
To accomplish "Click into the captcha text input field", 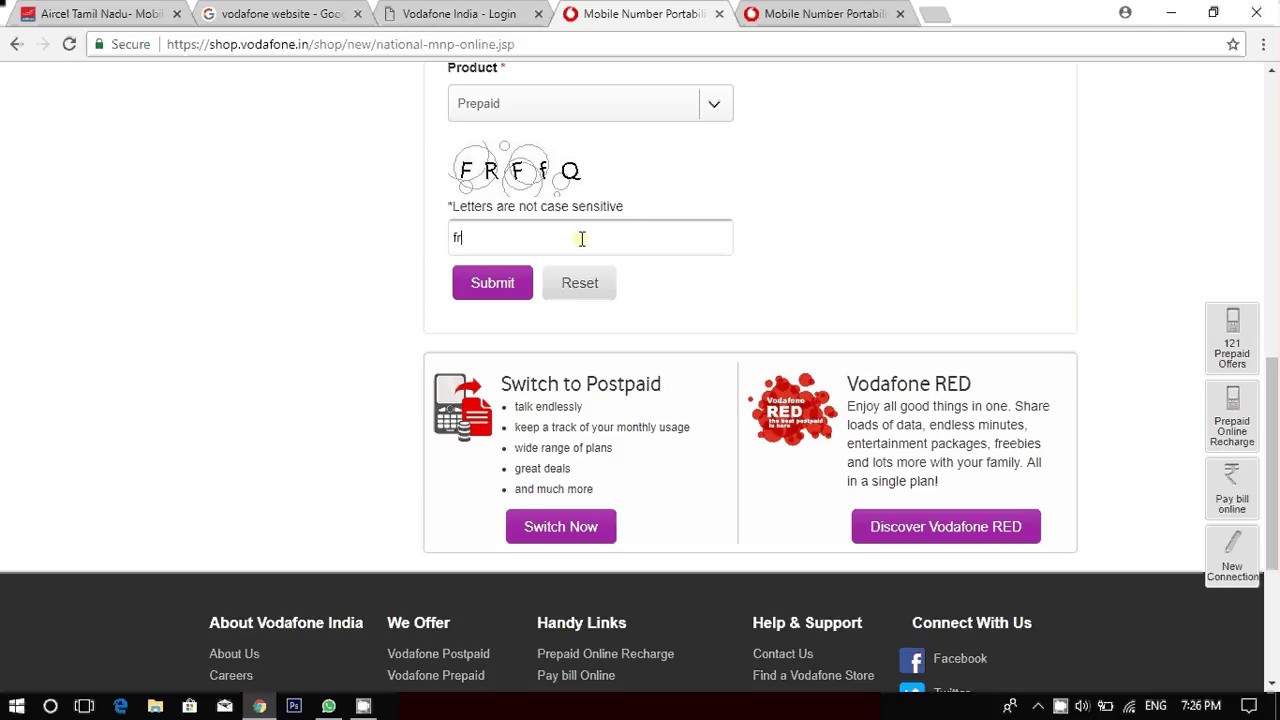I will [x=590, y=238].
